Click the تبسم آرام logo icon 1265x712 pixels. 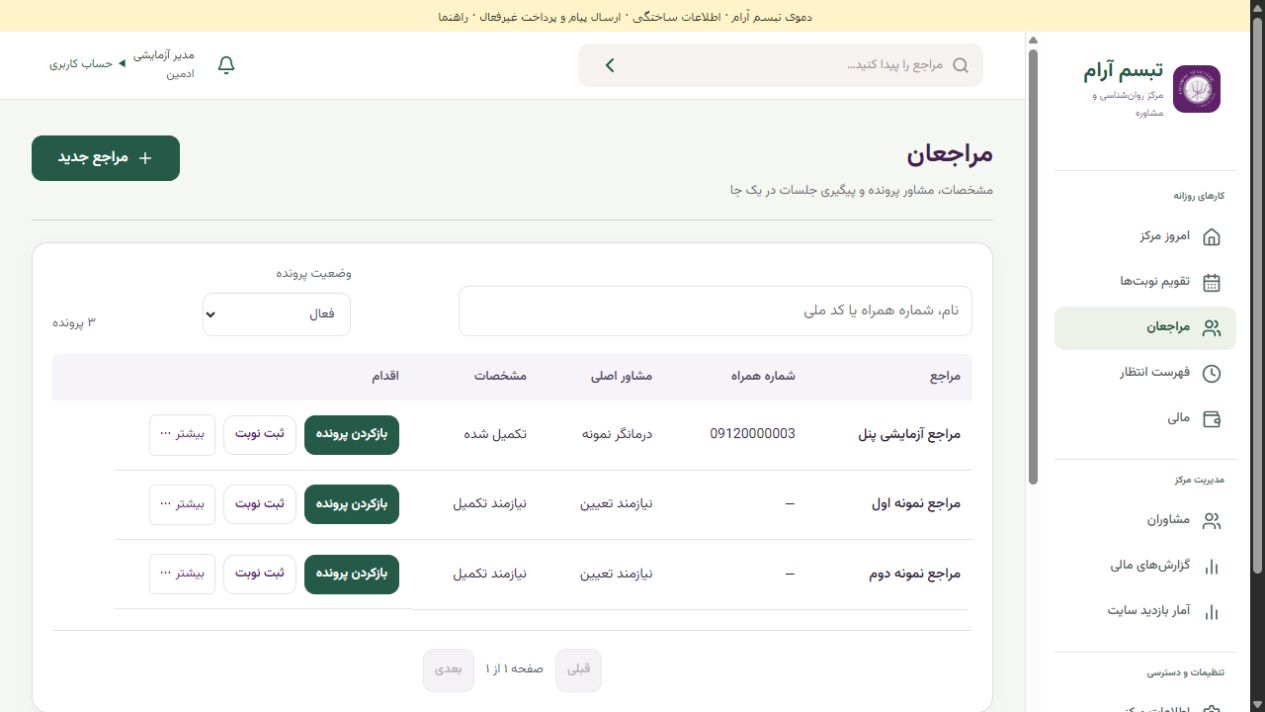point(1196,89)
